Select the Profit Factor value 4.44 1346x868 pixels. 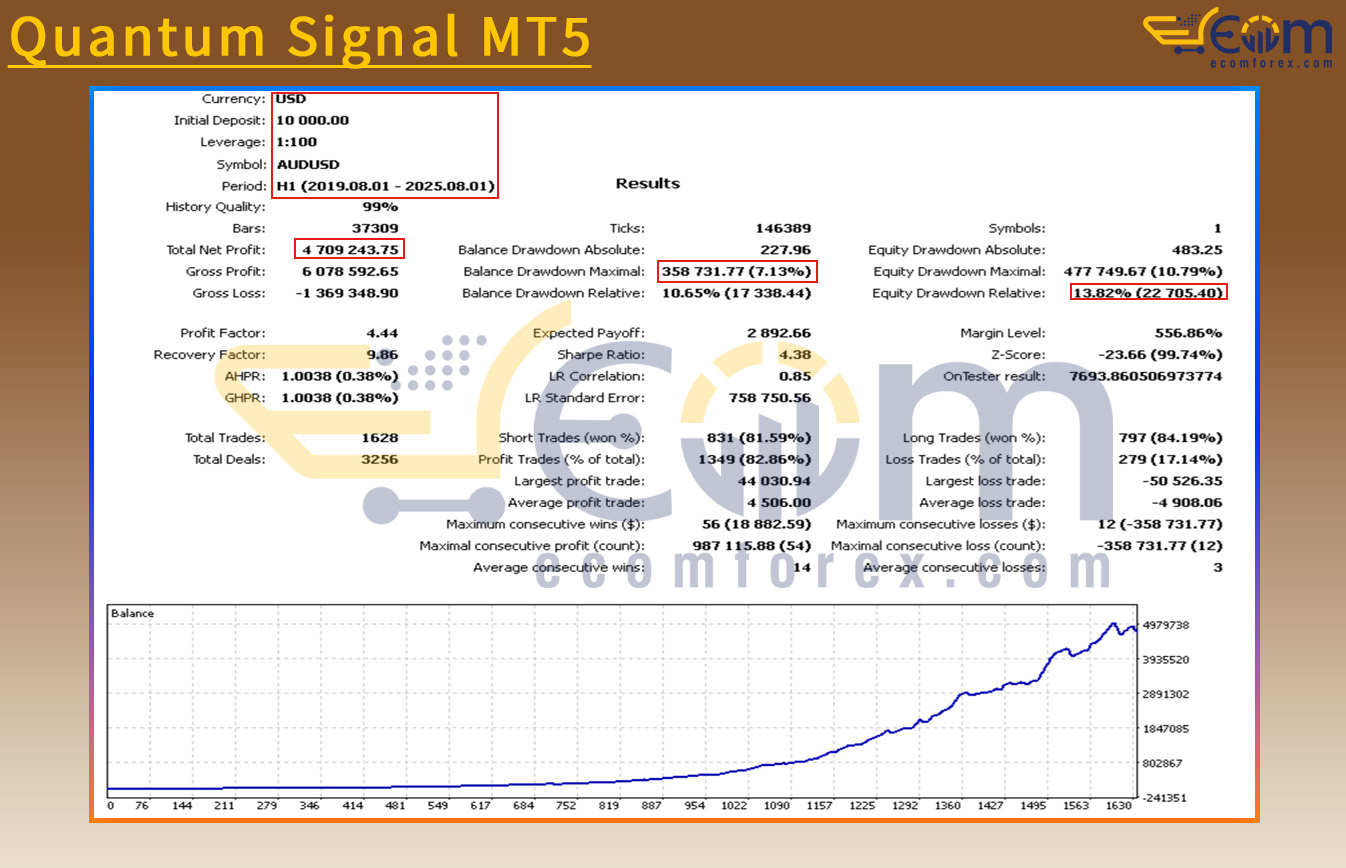[x=383, y=333]
